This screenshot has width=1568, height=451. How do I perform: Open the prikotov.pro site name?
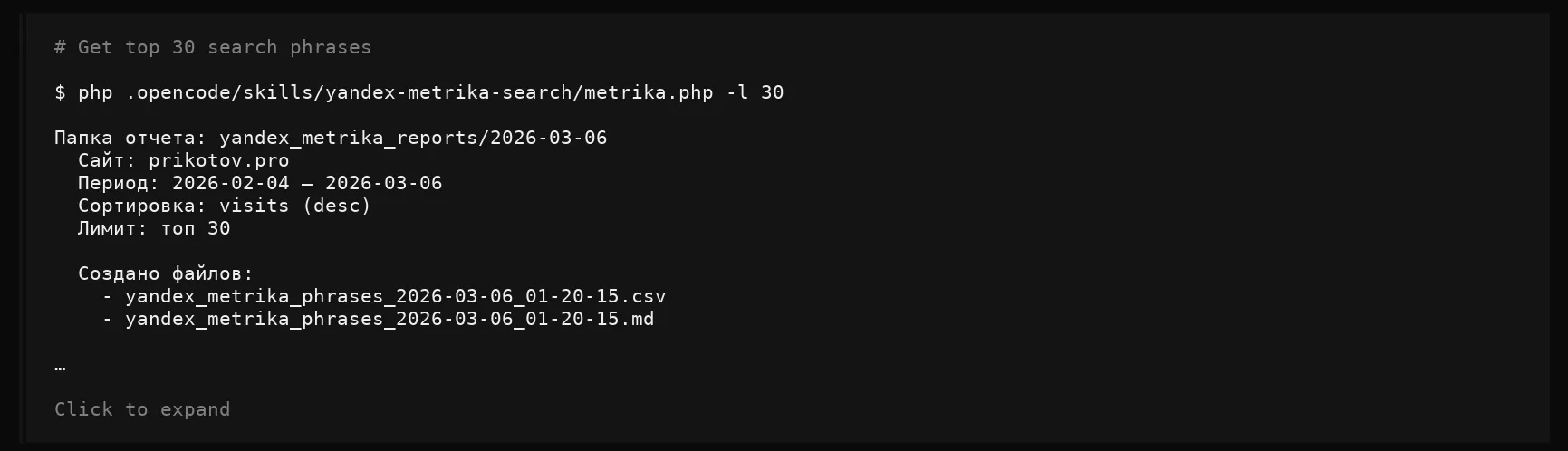coord(219,160)
